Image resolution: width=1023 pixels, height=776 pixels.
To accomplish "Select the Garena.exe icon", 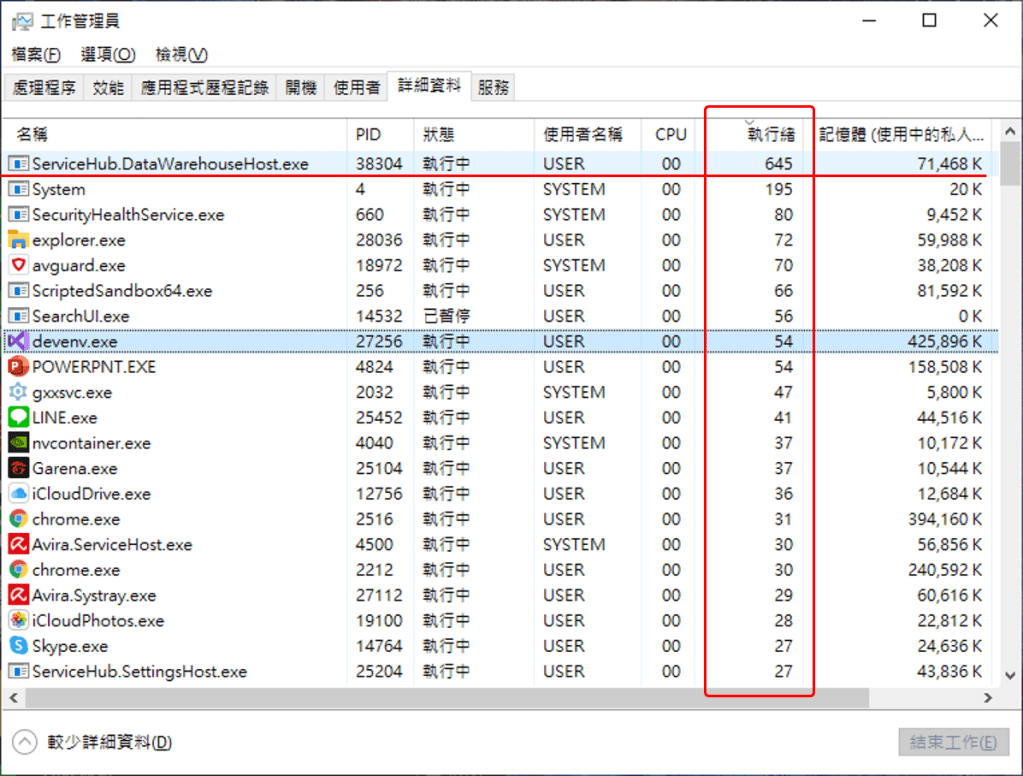I will click(18, 468).
